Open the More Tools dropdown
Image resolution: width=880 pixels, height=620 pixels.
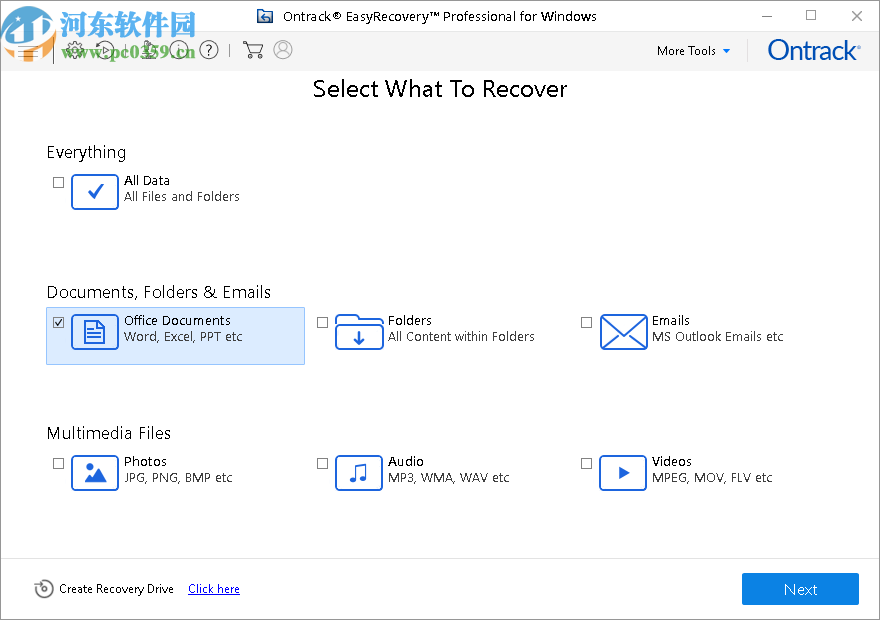(x=693, y=50)
